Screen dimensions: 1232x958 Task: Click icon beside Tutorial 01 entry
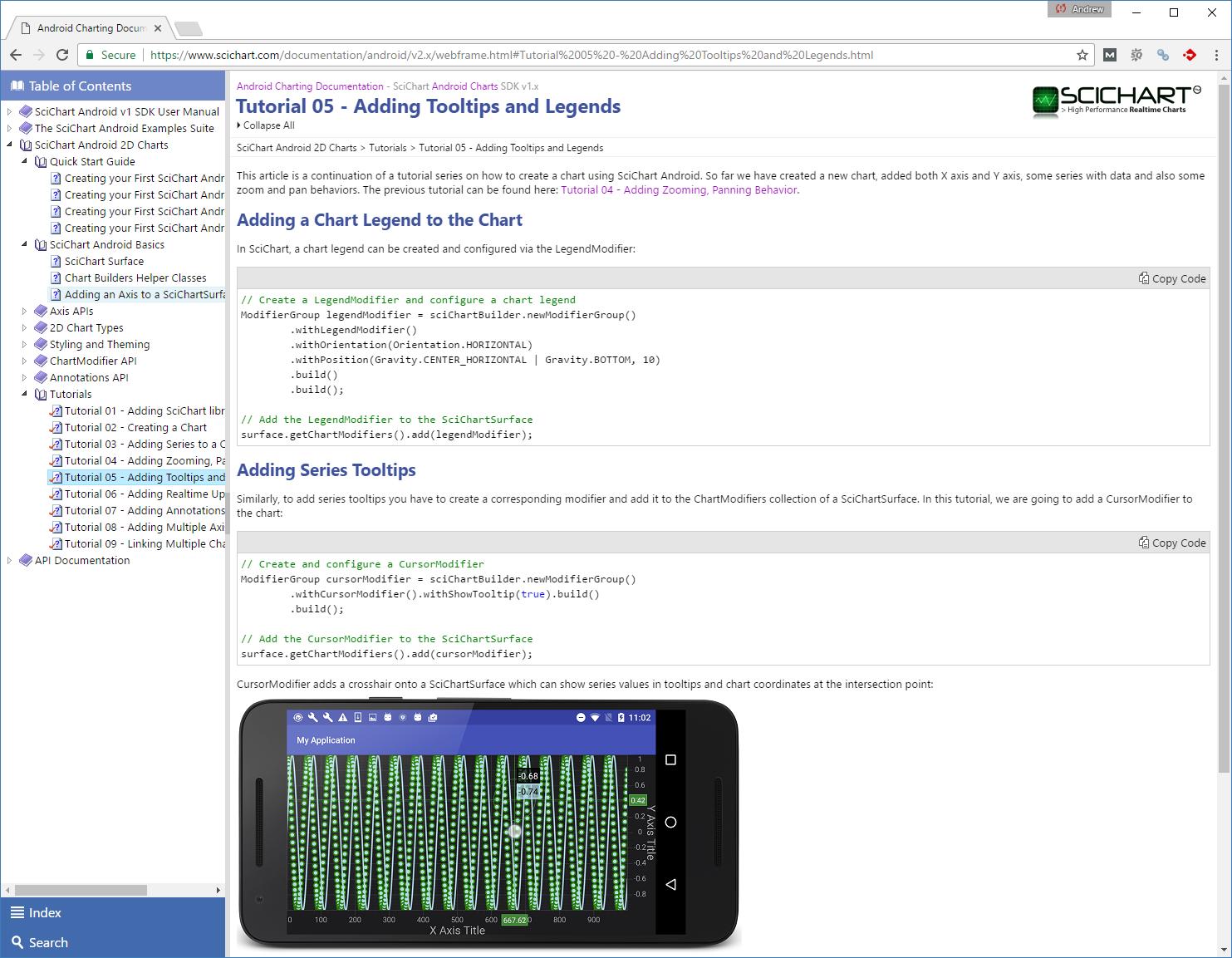point(56,410)
